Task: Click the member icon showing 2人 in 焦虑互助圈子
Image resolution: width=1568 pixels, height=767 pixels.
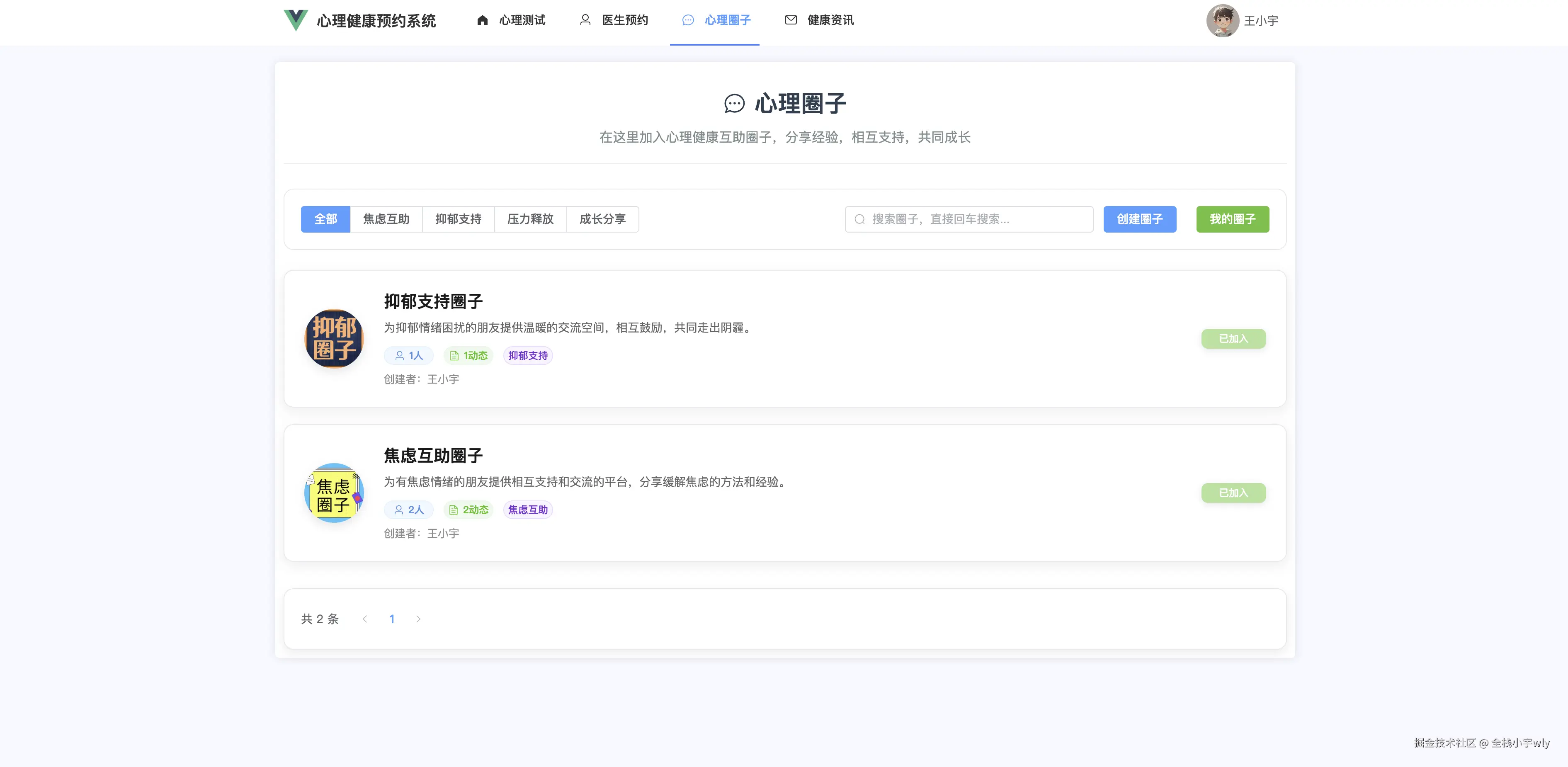Action: pyautogui.click(x=399, y=510)
